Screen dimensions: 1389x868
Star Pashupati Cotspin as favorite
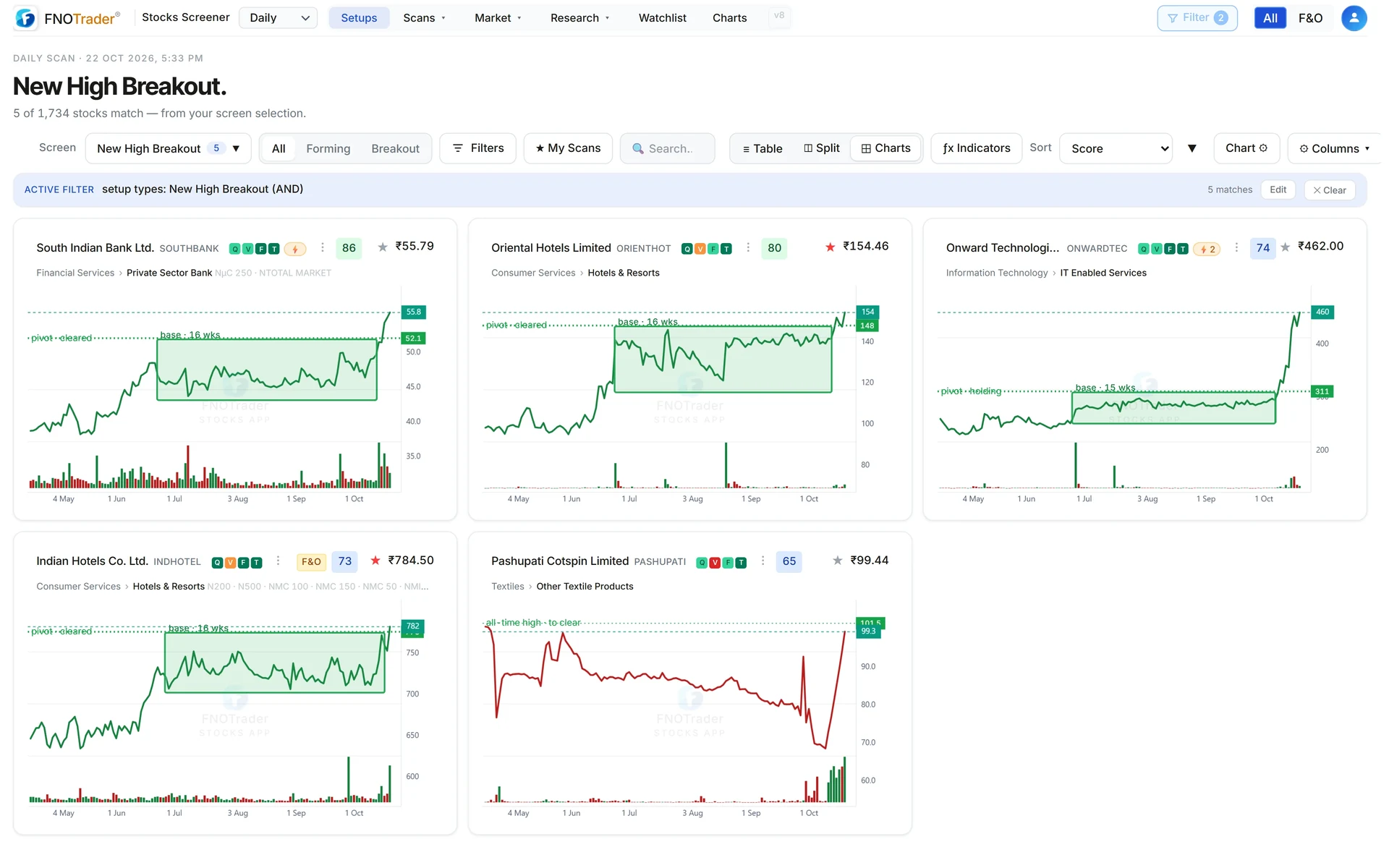tap(838, 561)
